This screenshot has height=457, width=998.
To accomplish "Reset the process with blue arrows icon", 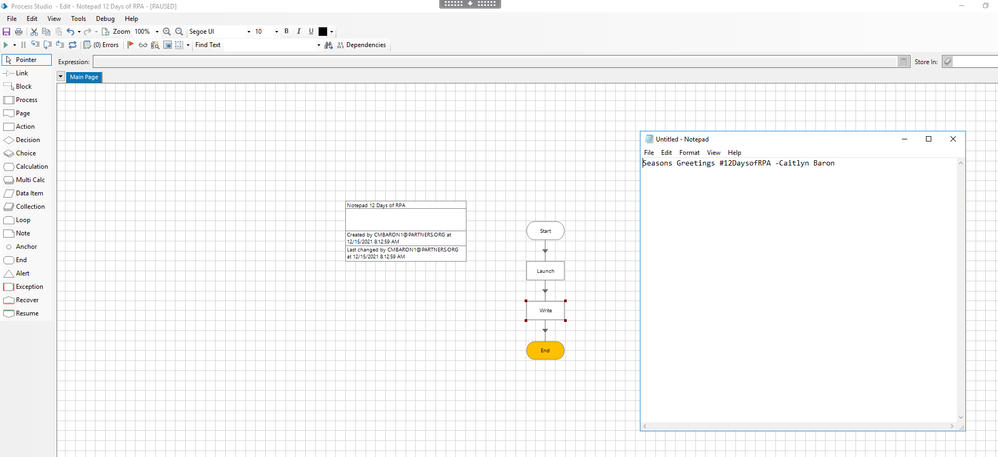I will click(73, 45).
